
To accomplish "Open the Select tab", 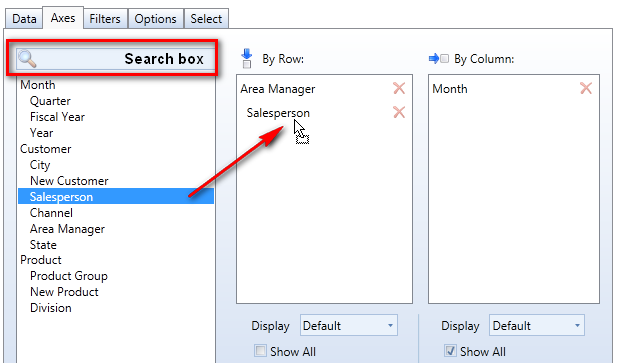I will (x=206, y=19).
